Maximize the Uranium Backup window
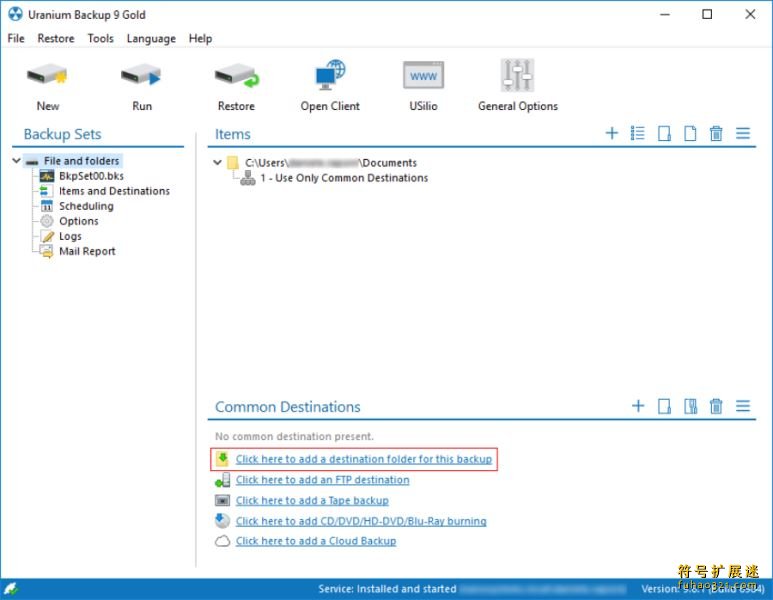 coord(707,14)
